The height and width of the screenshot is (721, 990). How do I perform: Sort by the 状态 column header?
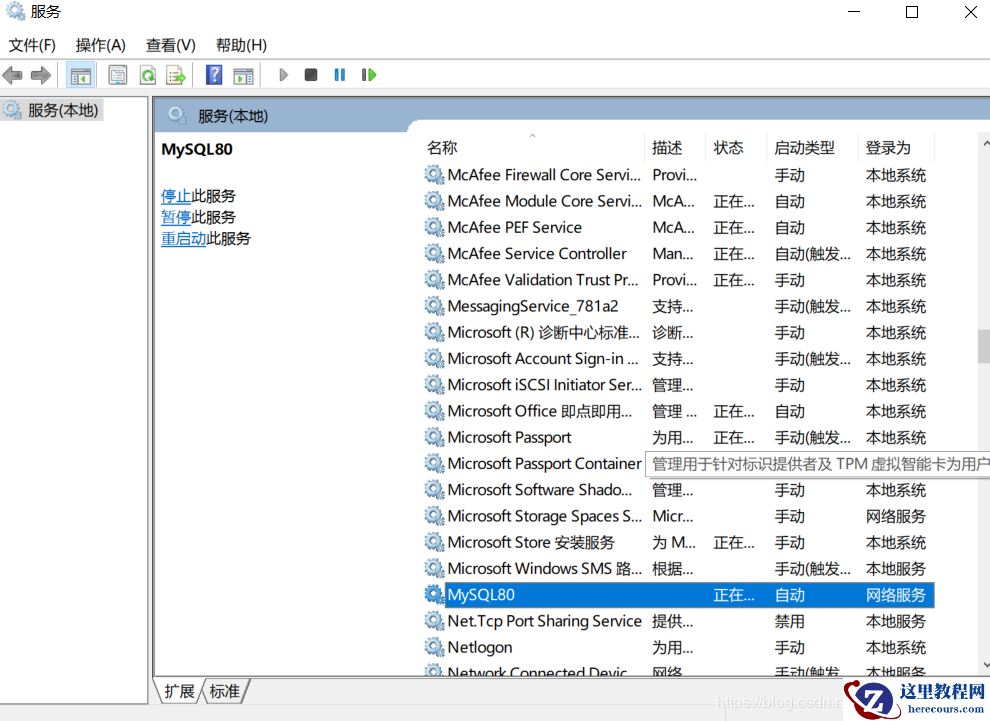735,148
